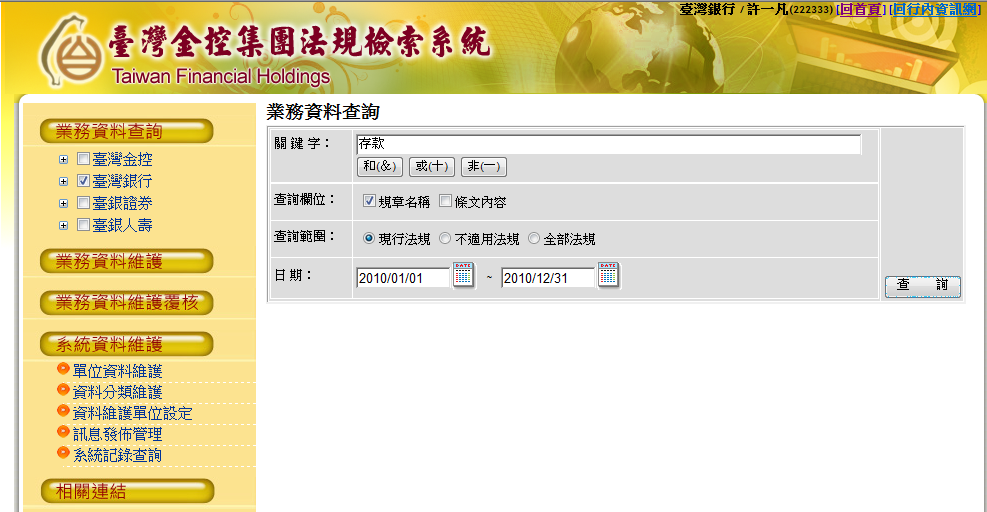Select the 臺灣金控 tree label
Image resolution: width=987 pixels, height=512 pixels.
click(123, 159)
